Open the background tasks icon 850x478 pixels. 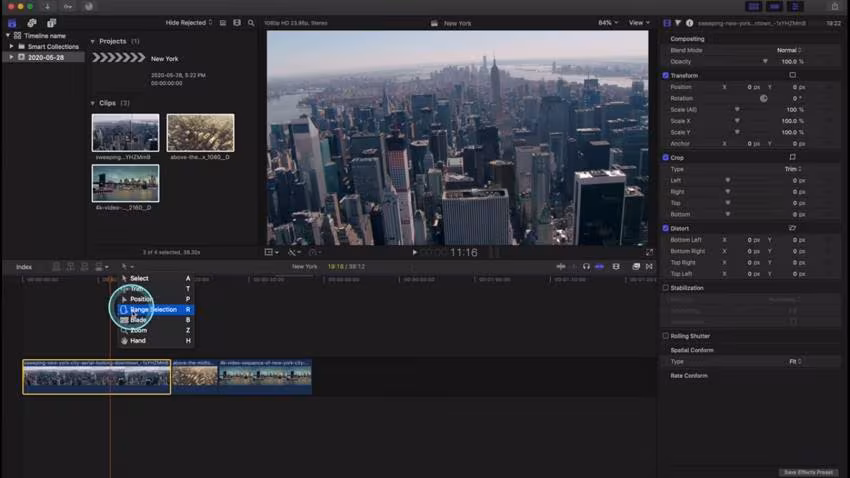point(88,7)
